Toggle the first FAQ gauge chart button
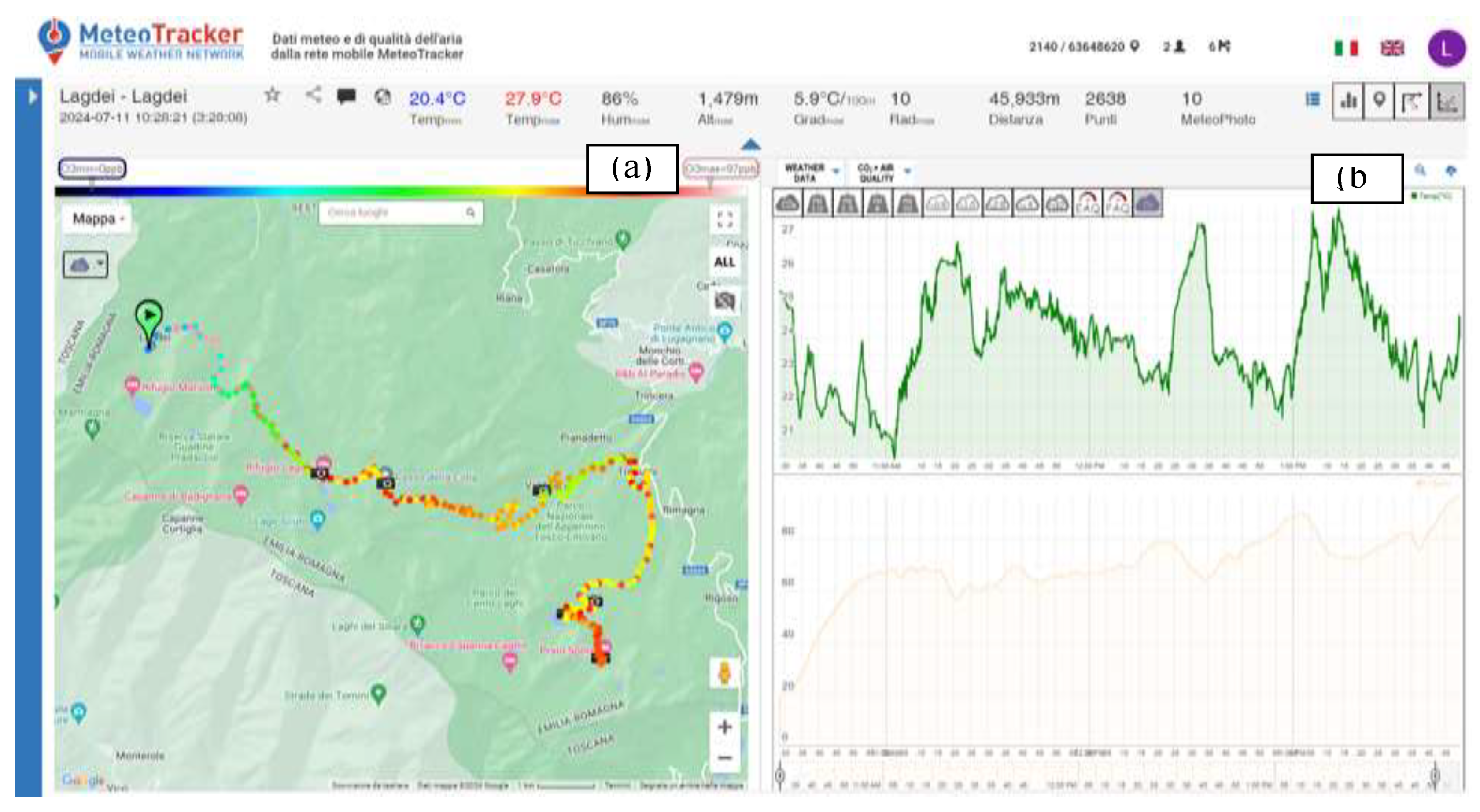 click(1087, 203)
